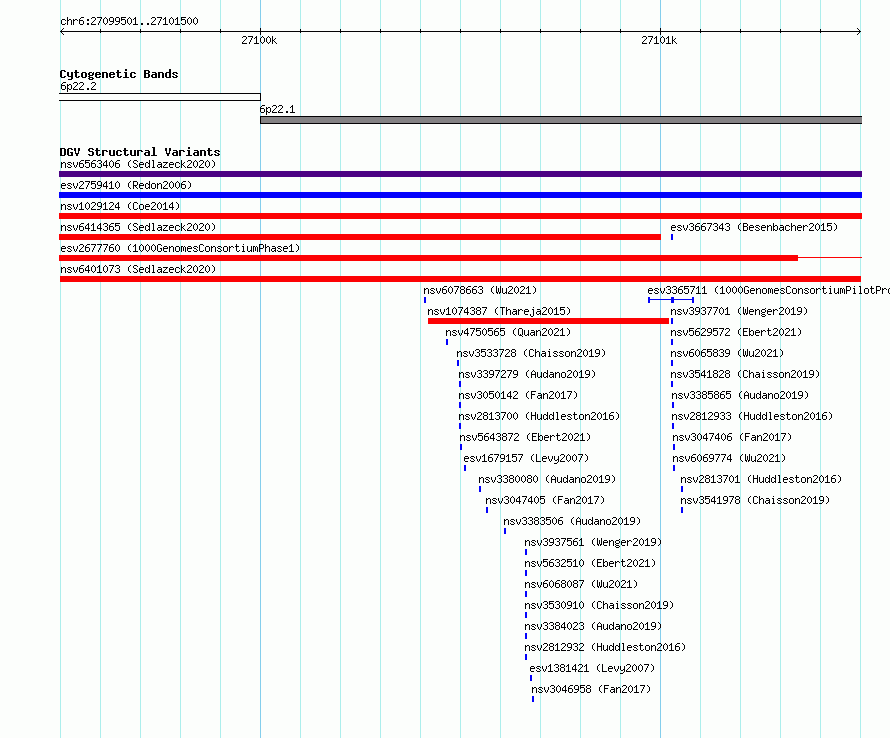Select the purple nsv6563406 variant bar
Image resolution: width=890 pixels, height=738 pixels.
[x=460, y=174]
